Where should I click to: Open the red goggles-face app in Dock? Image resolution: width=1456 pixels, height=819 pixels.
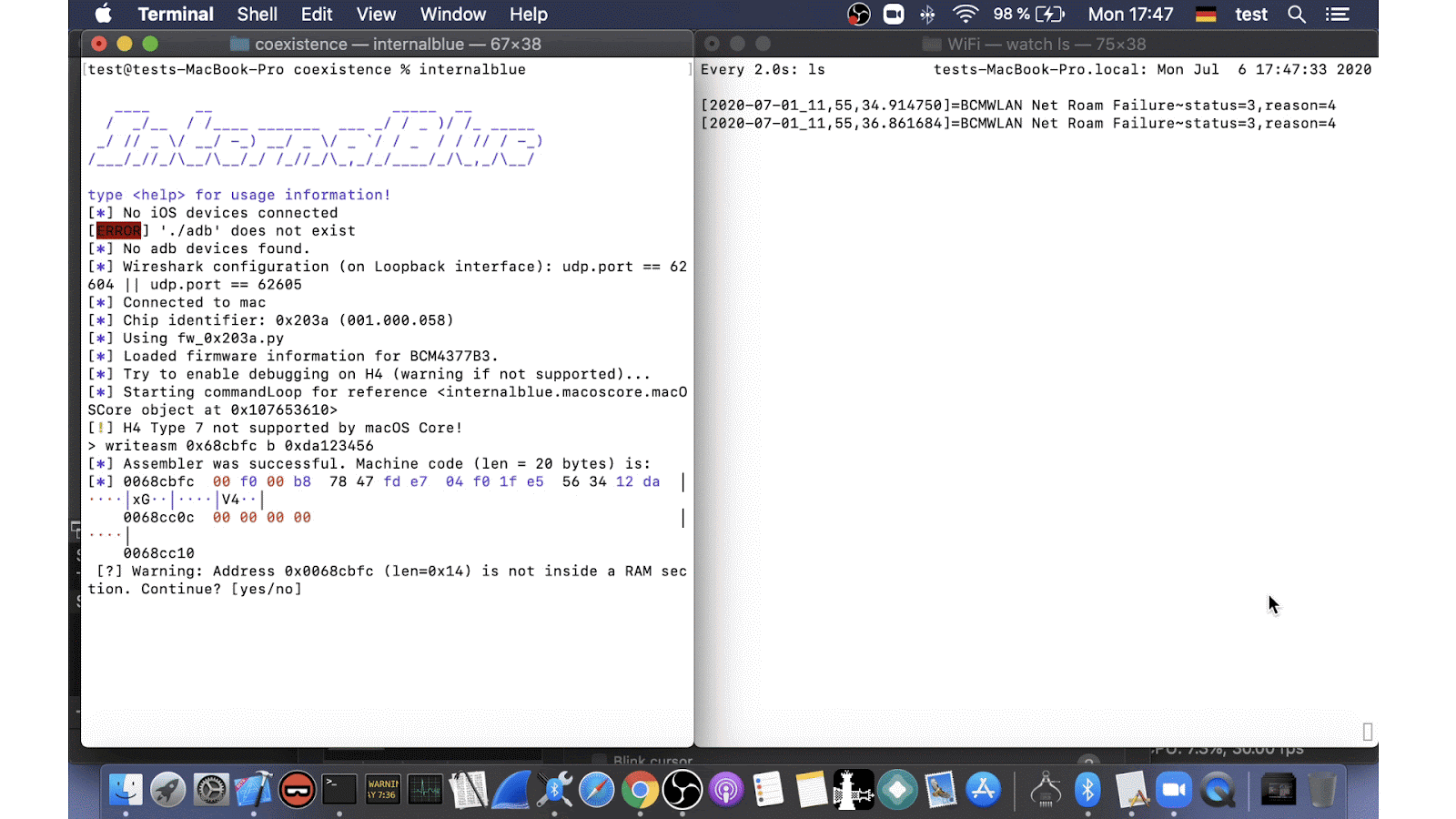click(x=297, y=789)
